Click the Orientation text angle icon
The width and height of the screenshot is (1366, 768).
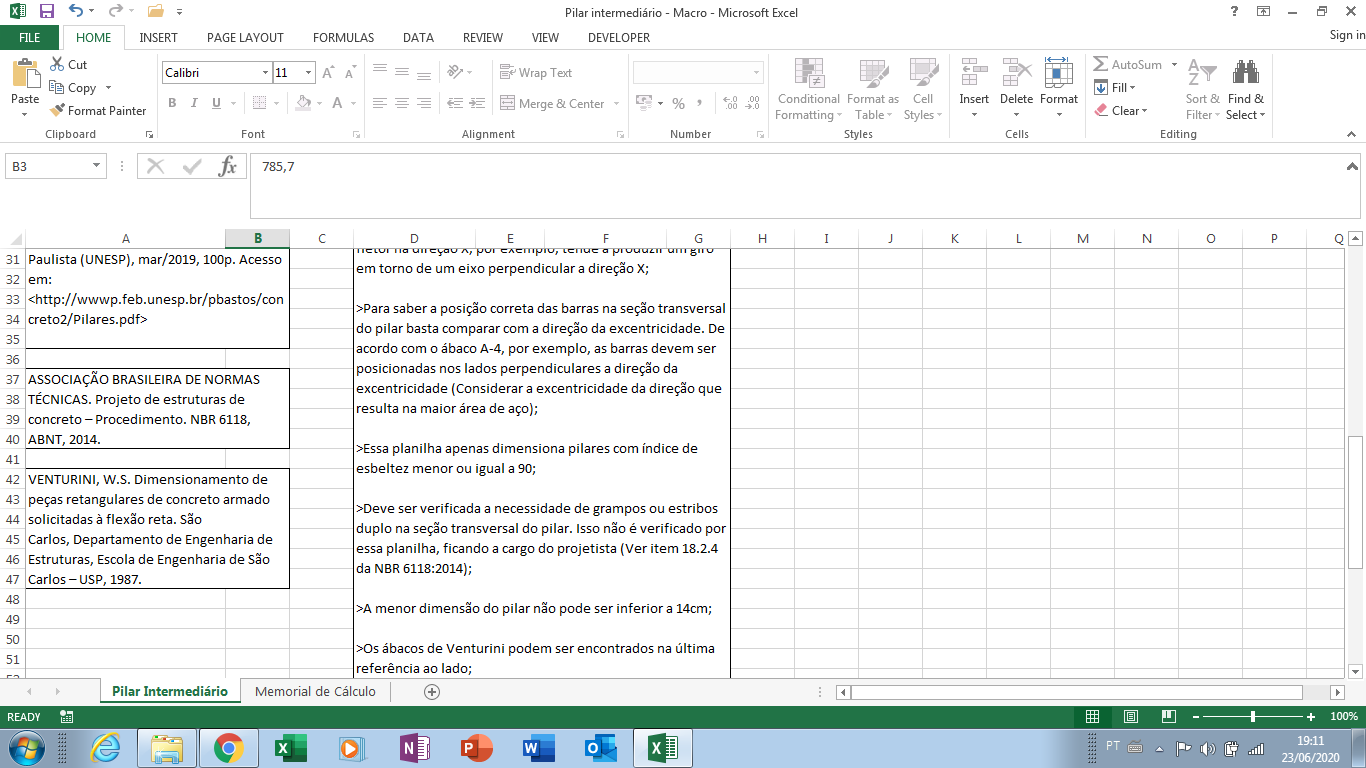pos(457,73)
